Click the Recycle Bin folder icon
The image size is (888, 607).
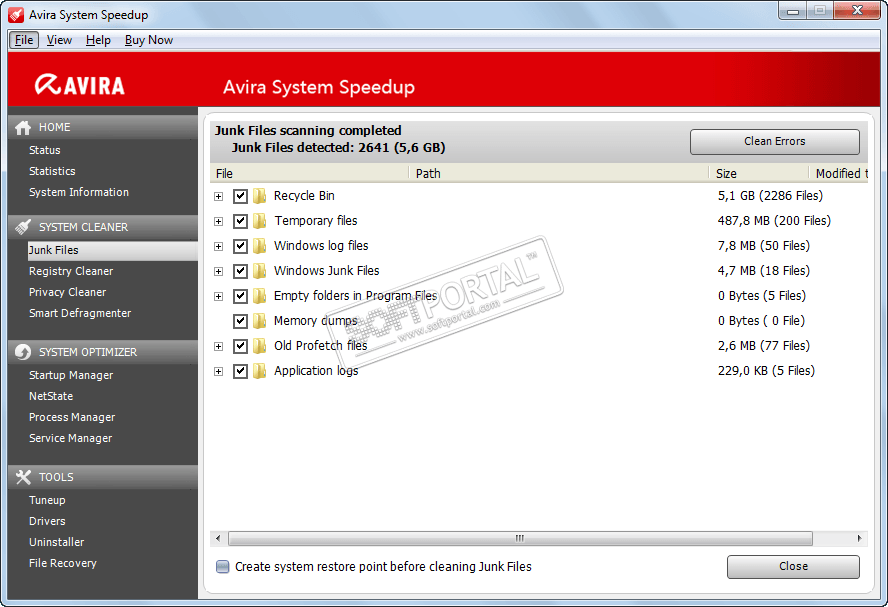(x=259, y=196)
